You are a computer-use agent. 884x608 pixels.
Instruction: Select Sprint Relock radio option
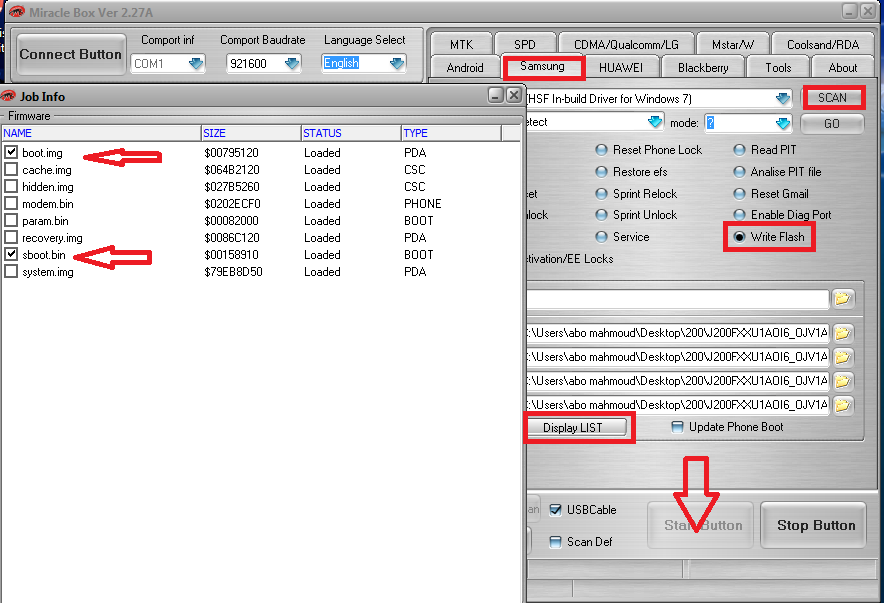(x=602, y=194)
